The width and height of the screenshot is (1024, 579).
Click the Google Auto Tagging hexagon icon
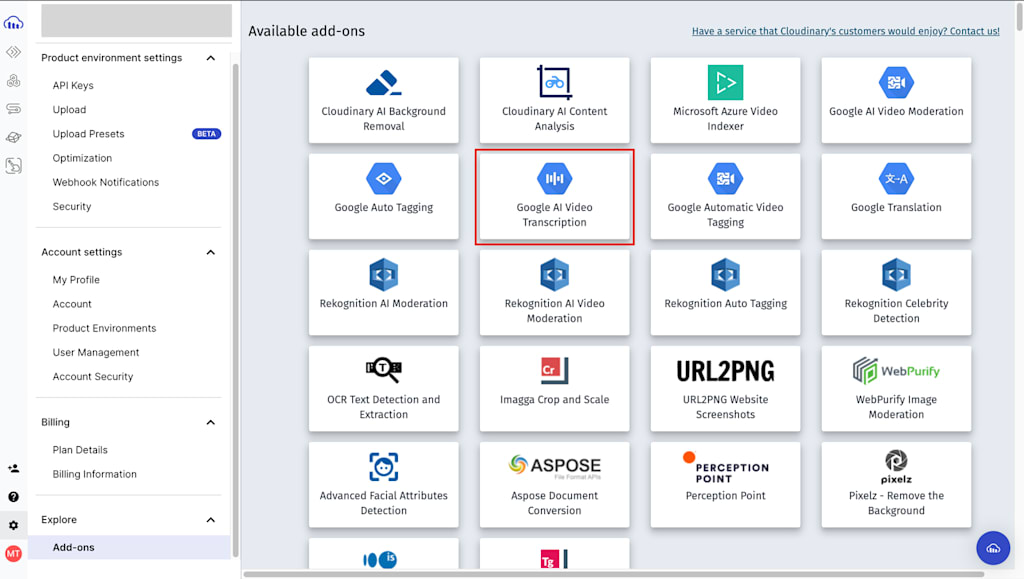[383, 178]
